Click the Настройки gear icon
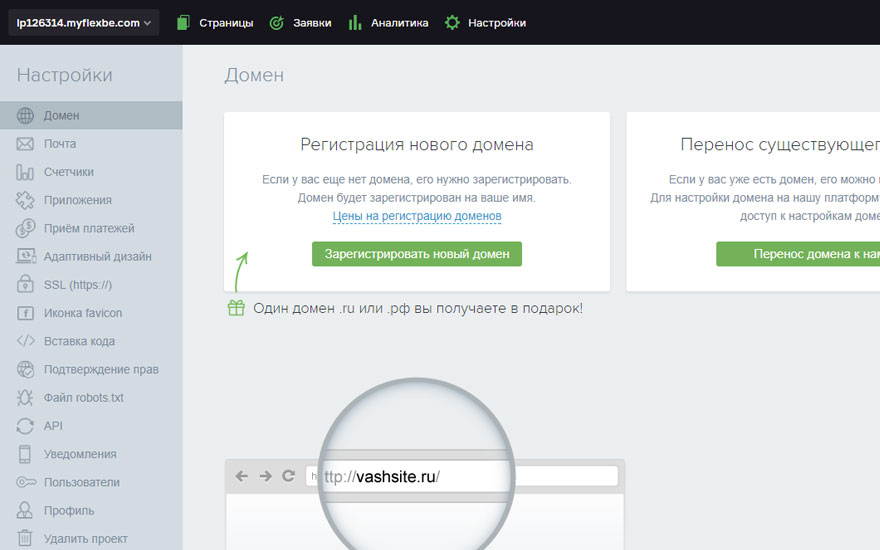 point(452,23)
